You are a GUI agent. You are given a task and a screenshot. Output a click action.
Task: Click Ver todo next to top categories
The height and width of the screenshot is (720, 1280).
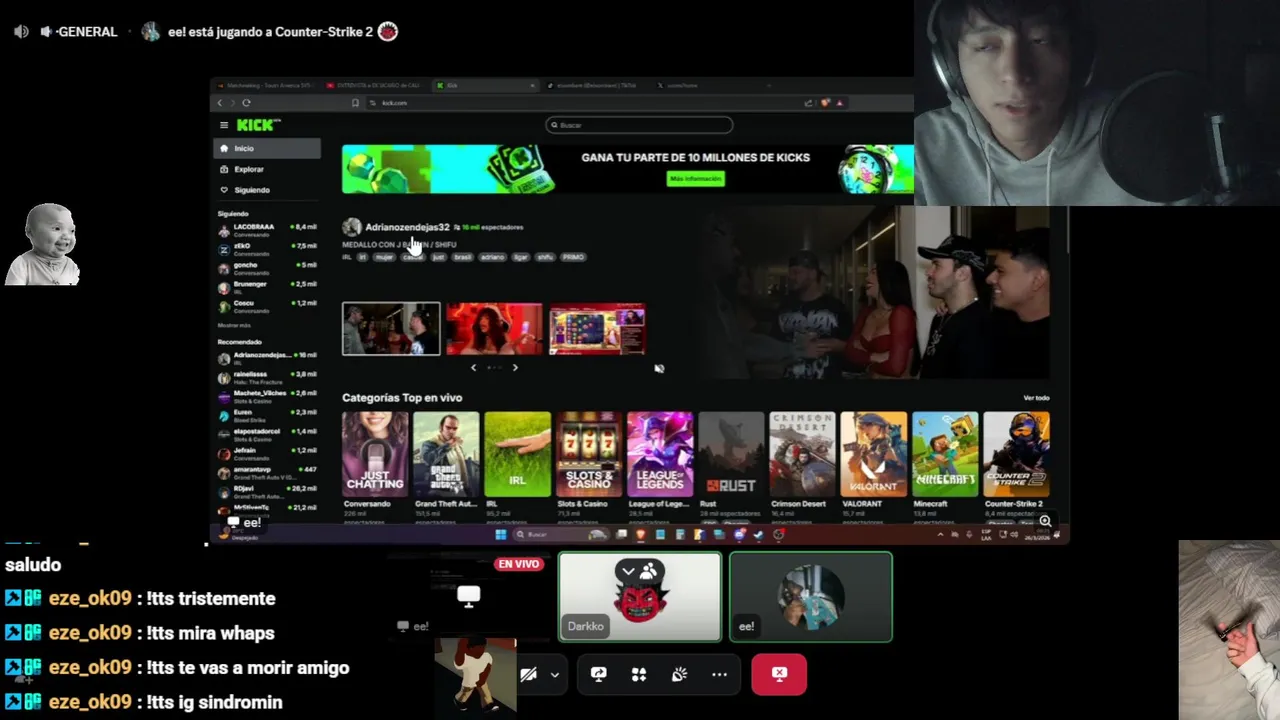tap(1036, 398)
